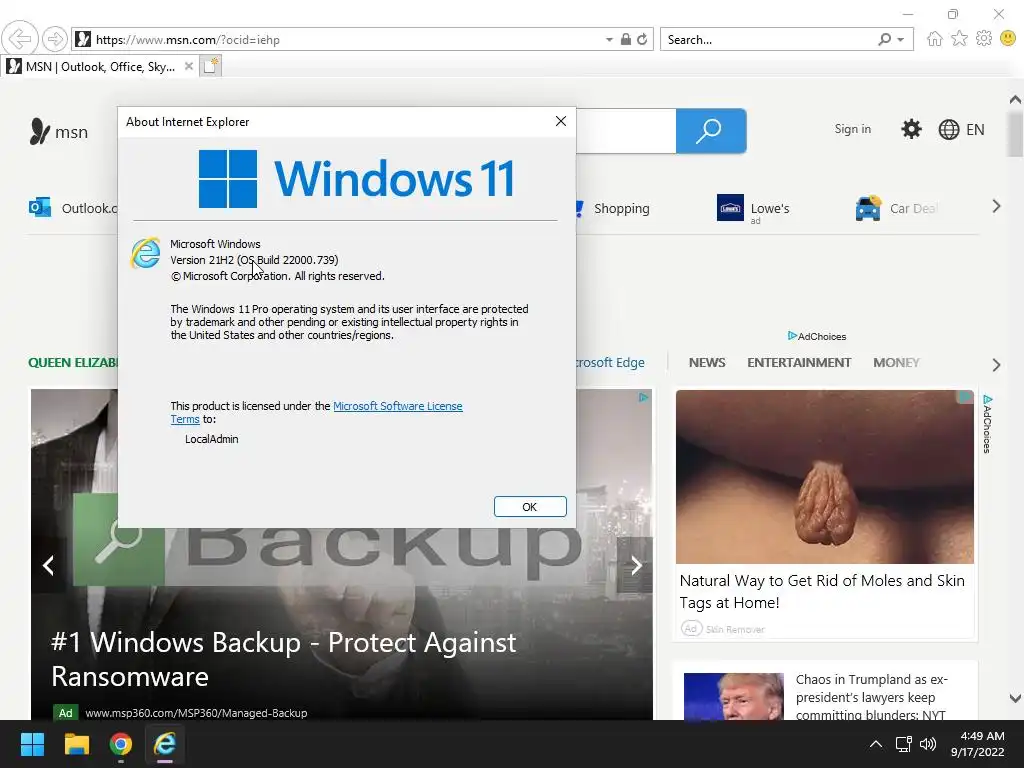The width and height of the screenshot is (1024, 768).
Task: Click the vertical scrollbar thumb
Action: click(x=1015, y=134)
